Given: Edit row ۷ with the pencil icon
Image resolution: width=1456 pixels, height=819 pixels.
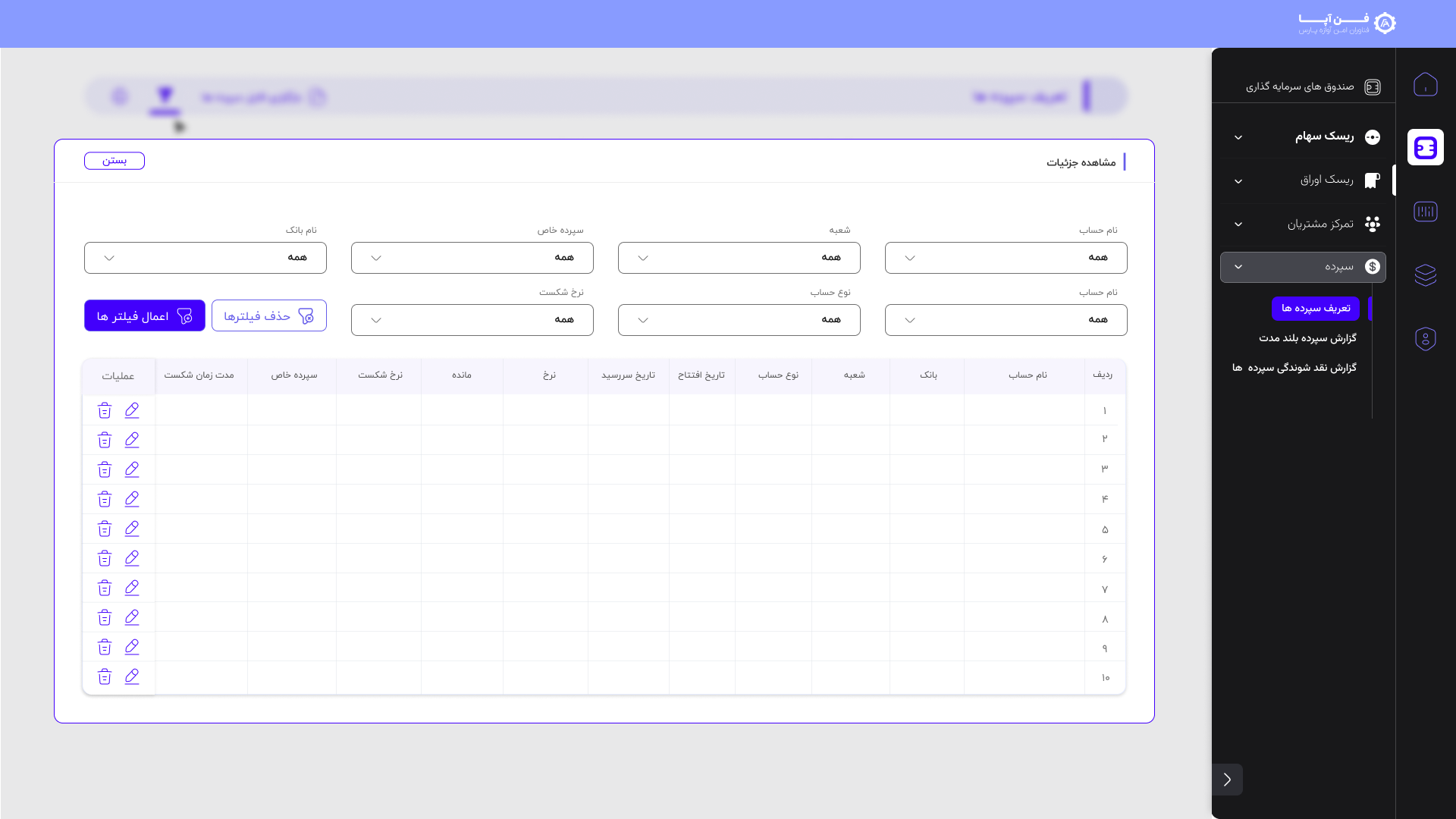Looking at the screenshot, I should (x=132, y=588).
